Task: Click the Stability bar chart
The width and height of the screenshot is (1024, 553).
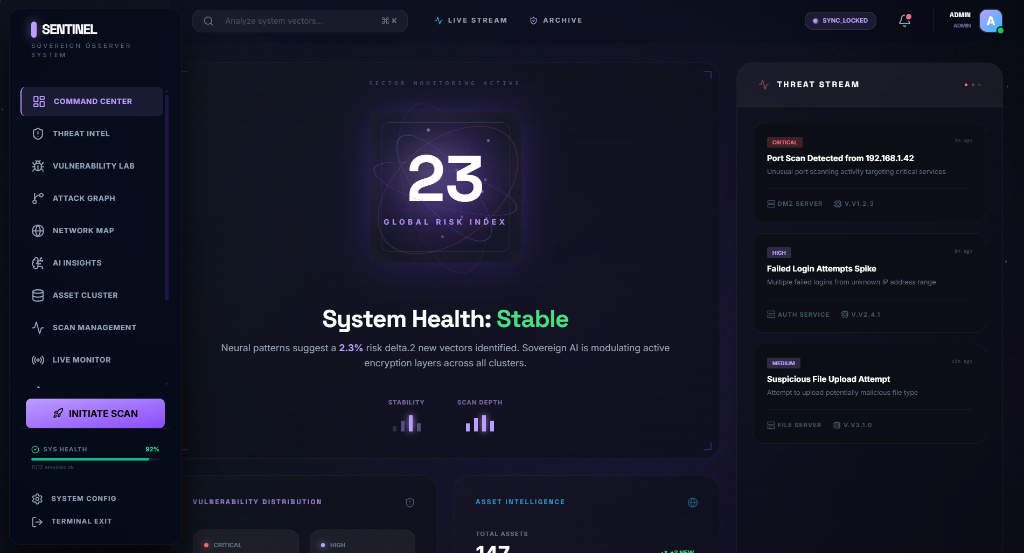Action: (406, 423)
